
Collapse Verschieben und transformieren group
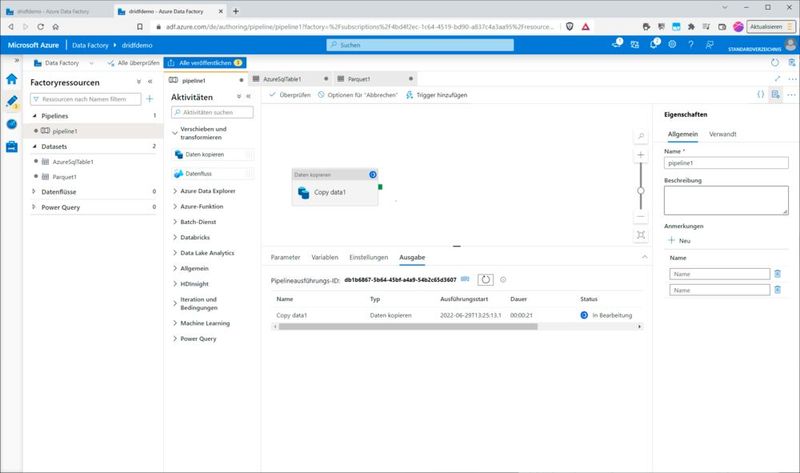175,133
